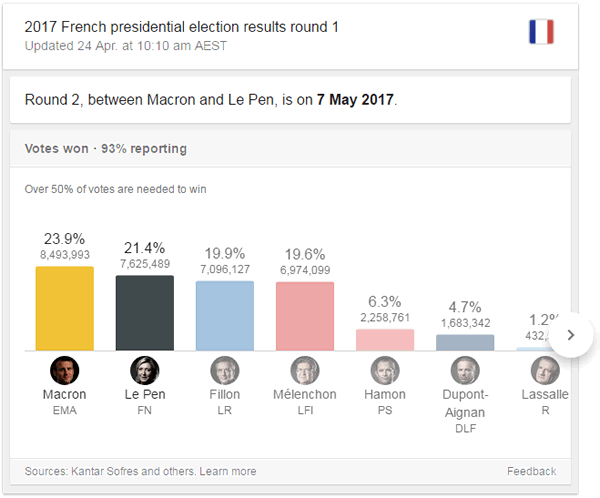Show more candidates with right chevron
This screenshot has height=498, width=600.
click(x=570, y=336)
